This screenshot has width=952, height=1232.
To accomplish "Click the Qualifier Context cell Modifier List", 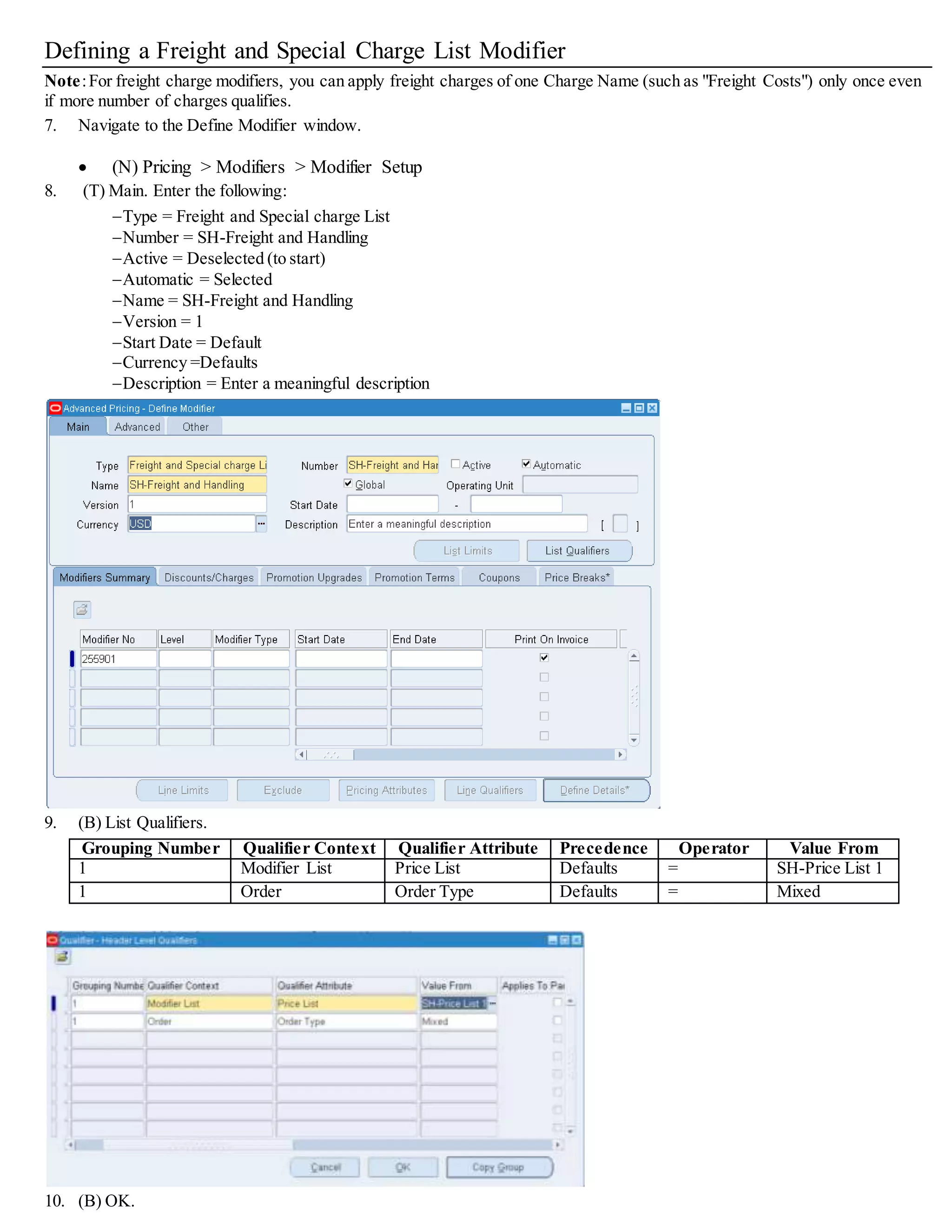I will tap(209, 1003).
